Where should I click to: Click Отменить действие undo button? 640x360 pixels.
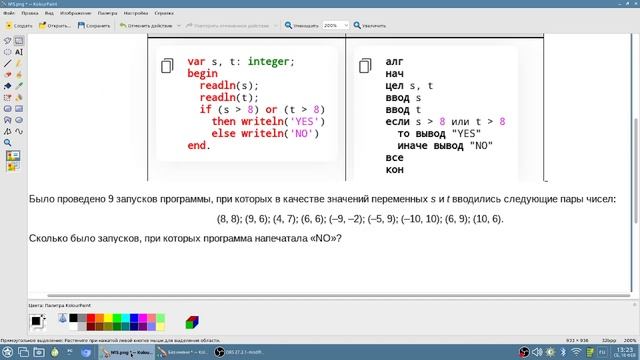coord(146,26)
